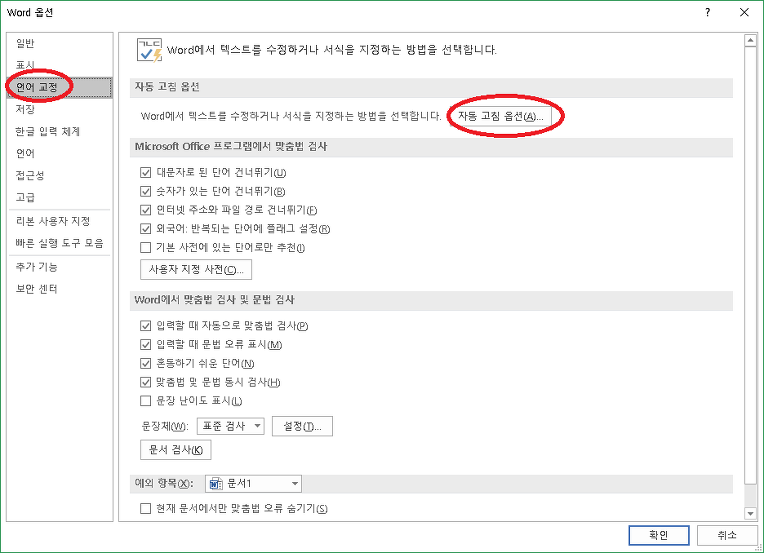The height and width of the screenshot is (553, 764).
Task: Toggle 대문자로 된 단어 건너뛰기 checkbox
Action: (145, 172)
